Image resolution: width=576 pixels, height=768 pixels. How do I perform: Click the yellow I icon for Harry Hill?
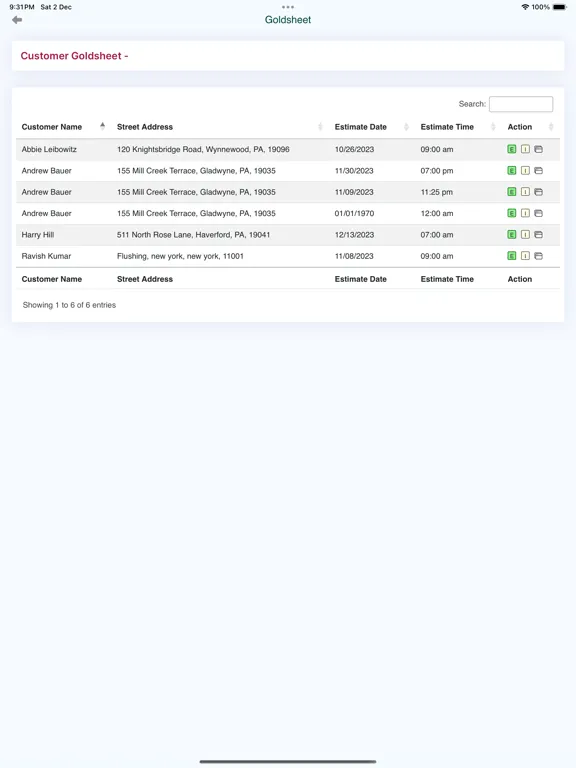pyautogui.click(x=525, y=234)
